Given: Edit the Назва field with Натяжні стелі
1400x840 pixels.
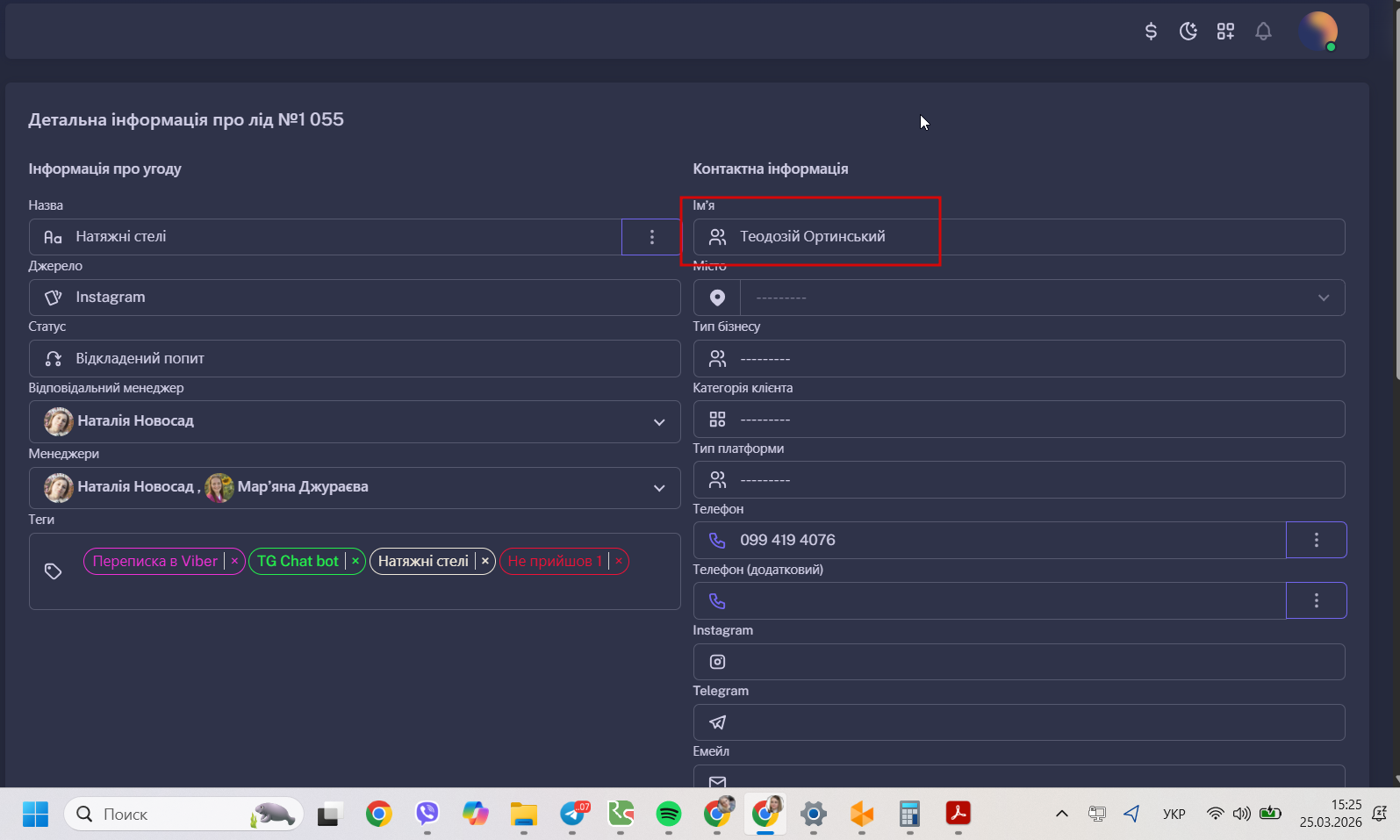Looking at the screenshot, I should point(326,237).
